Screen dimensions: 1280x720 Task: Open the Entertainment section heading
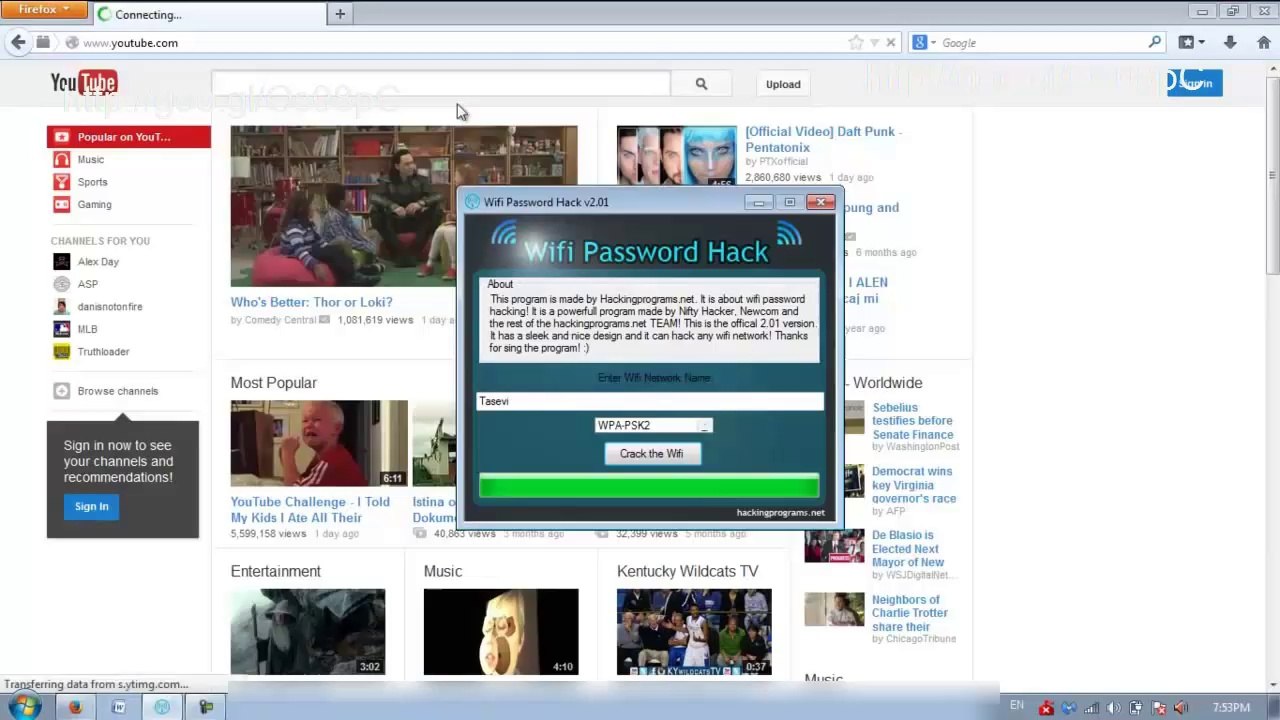(x=275, y=571)
